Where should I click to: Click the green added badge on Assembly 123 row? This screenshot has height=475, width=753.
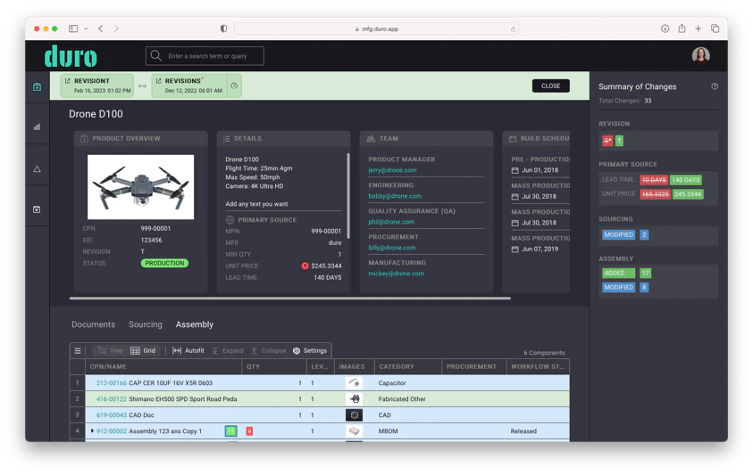pyautogui.click(x=231, y=431)
